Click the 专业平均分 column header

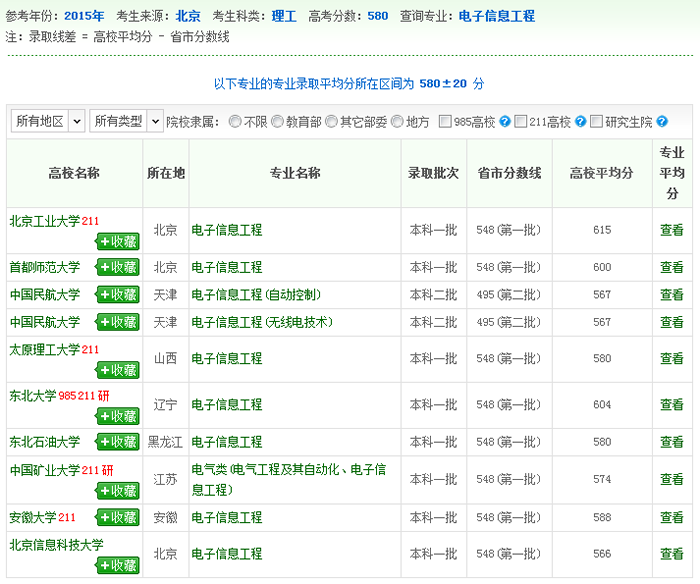click(672, 173)
